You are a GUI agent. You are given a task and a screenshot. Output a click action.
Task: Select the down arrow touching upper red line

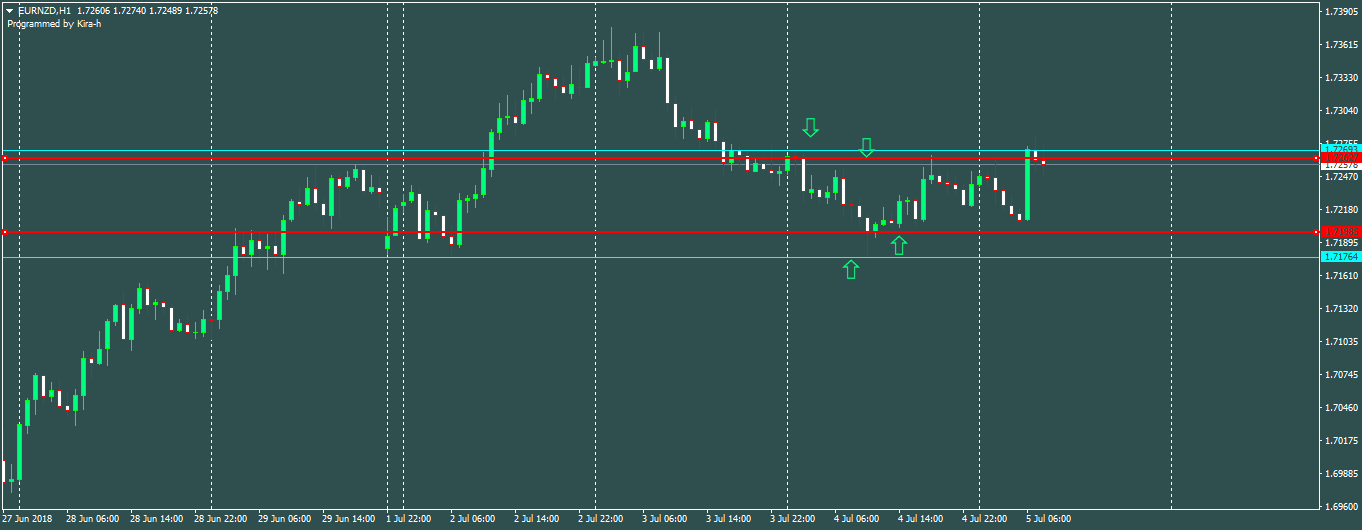point(867,147)
